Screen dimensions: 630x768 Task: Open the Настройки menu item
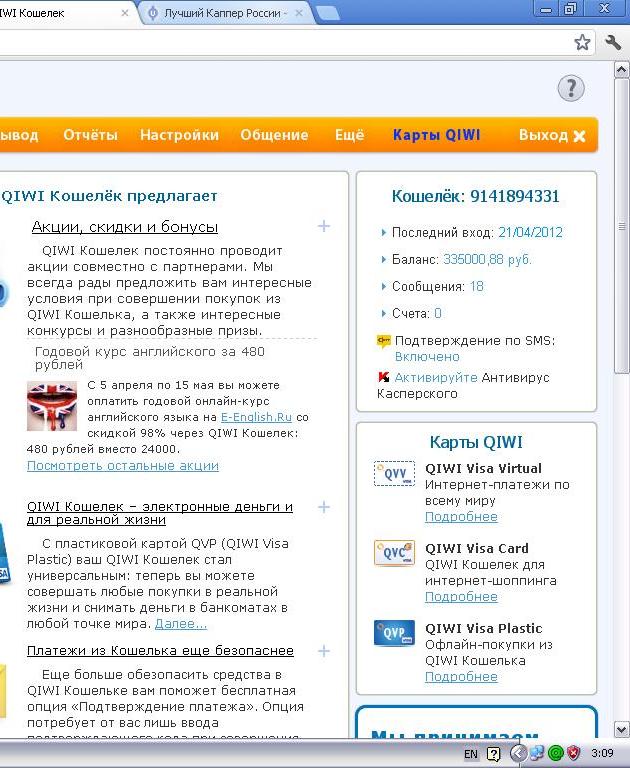(x=179, y=135)
